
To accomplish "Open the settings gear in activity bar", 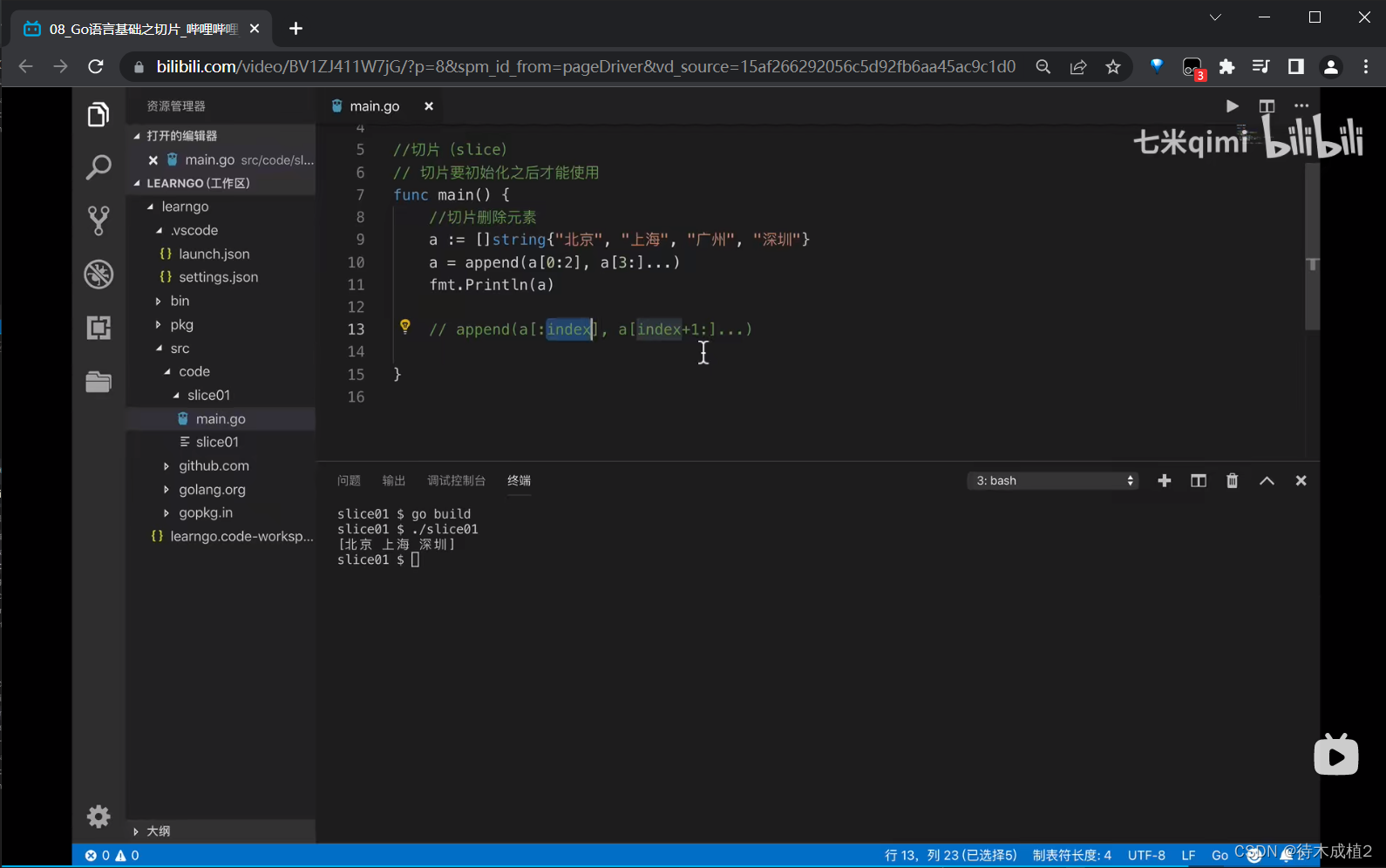I will click(x=99, y=816).
